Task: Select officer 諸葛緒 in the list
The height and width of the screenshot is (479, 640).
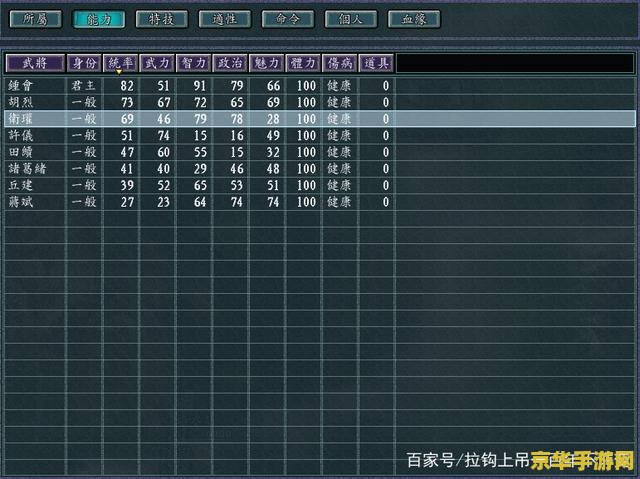Action: (27, 169)
